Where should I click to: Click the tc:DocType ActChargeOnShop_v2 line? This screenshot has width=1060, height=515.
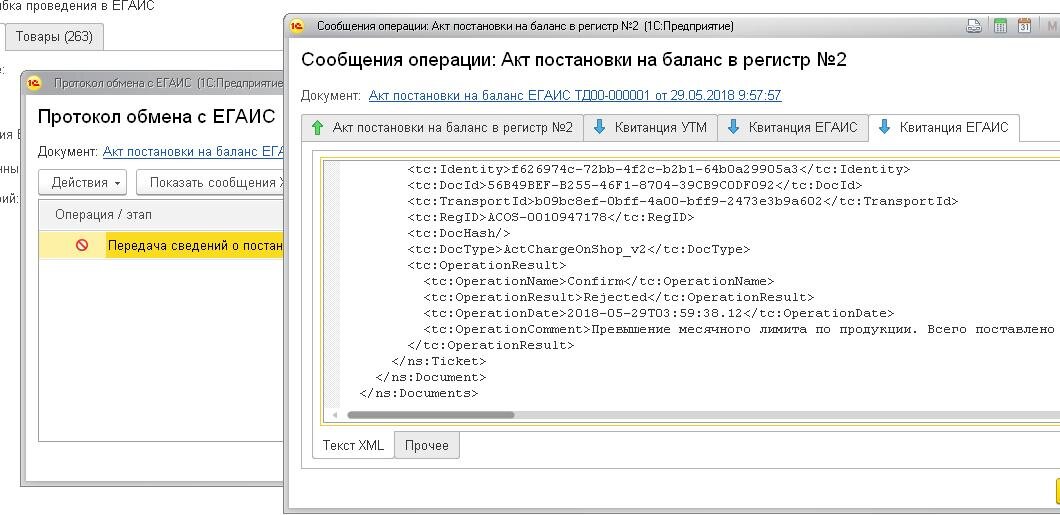[x=579, y=249]
